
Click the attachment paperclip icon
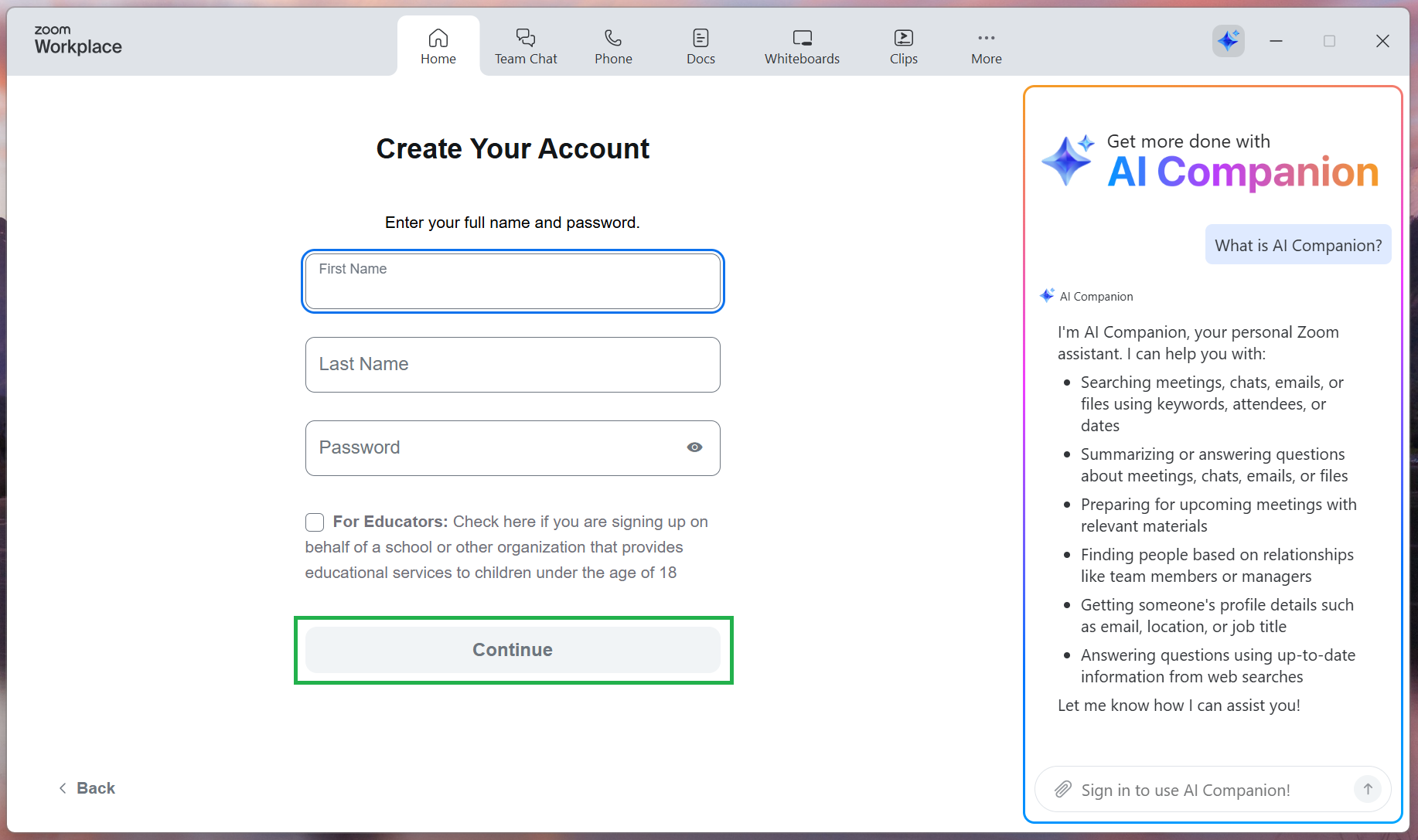point(1063,789)
